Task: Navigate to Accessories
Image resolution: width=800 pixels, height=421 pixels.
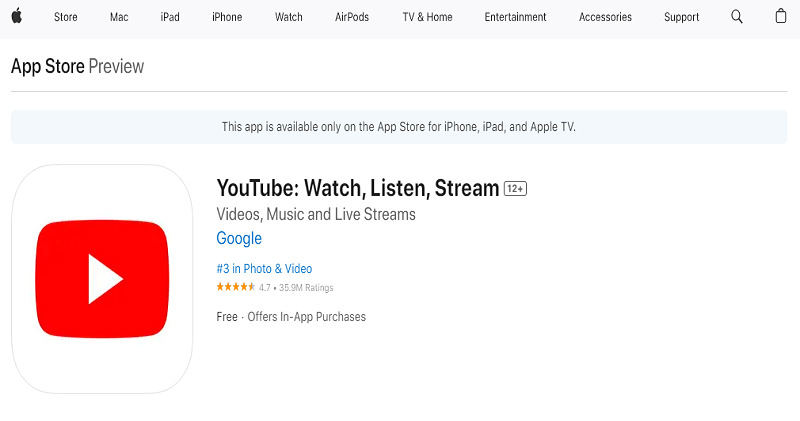Action: pos(605,17)
